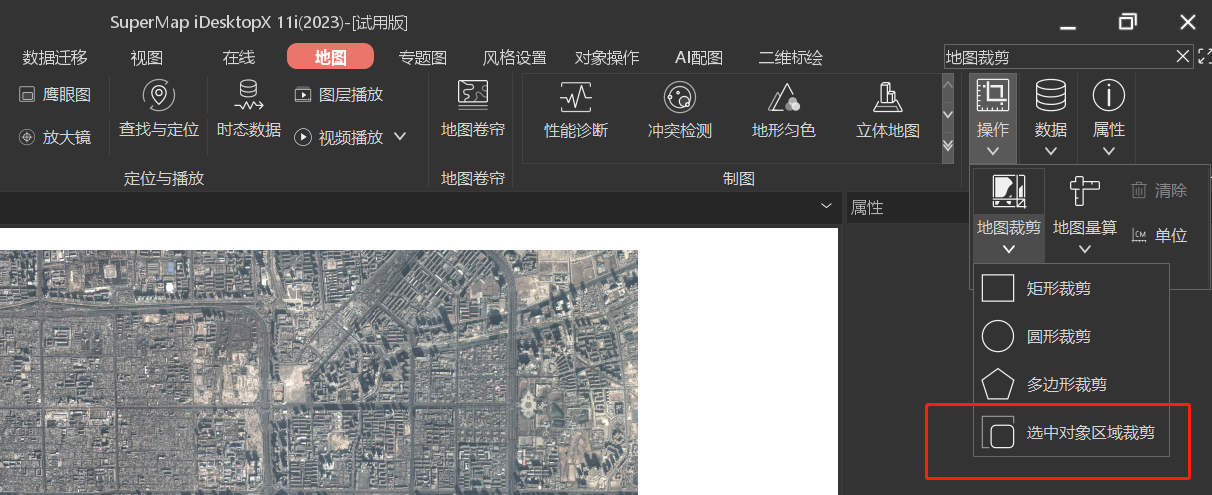Expand the 操作 dropdown chevron
Screen dimensions: 1212x495
[x=993, y=152]
